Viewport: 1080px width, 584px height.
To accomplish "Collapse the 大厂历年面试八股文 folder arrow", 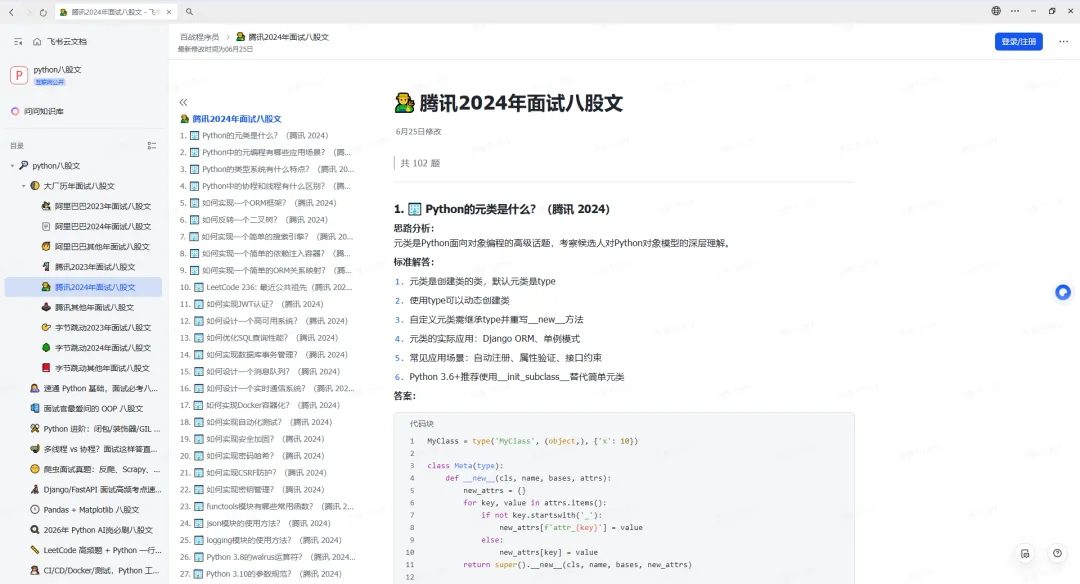I will [x=23, y=186].
